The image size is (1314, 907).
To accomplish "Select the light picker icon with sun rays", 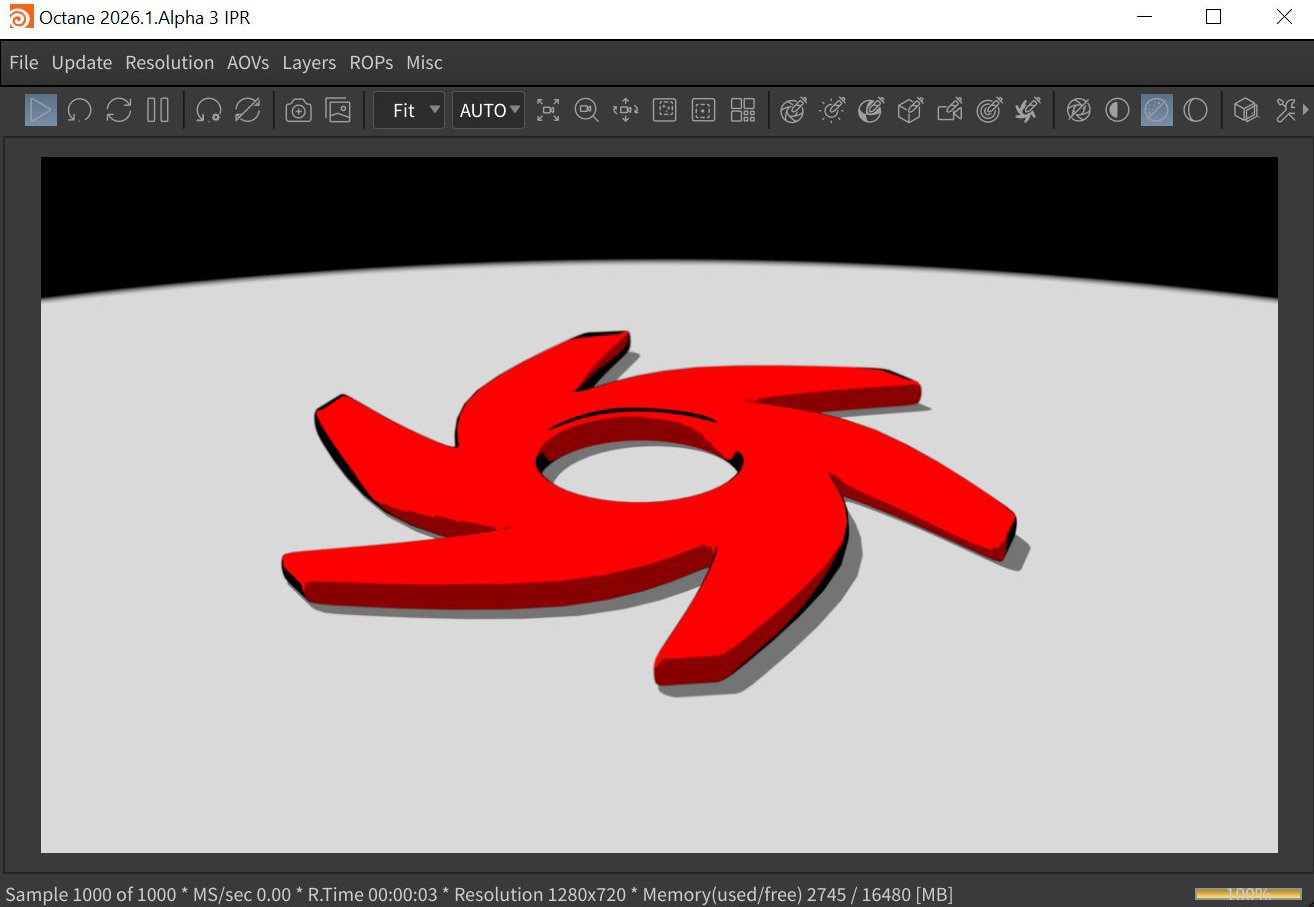I will tap(832, 110).
